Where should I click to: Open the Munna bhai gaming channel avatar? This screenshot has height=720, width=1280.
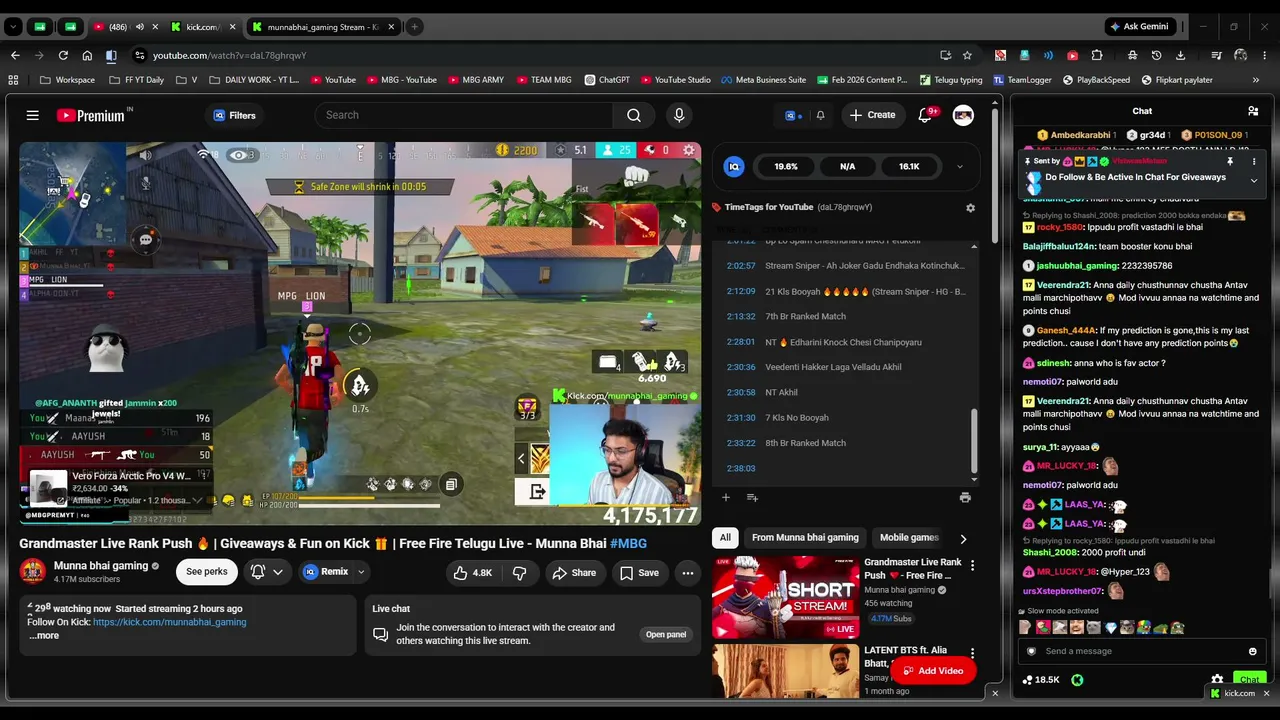[33, 571]
